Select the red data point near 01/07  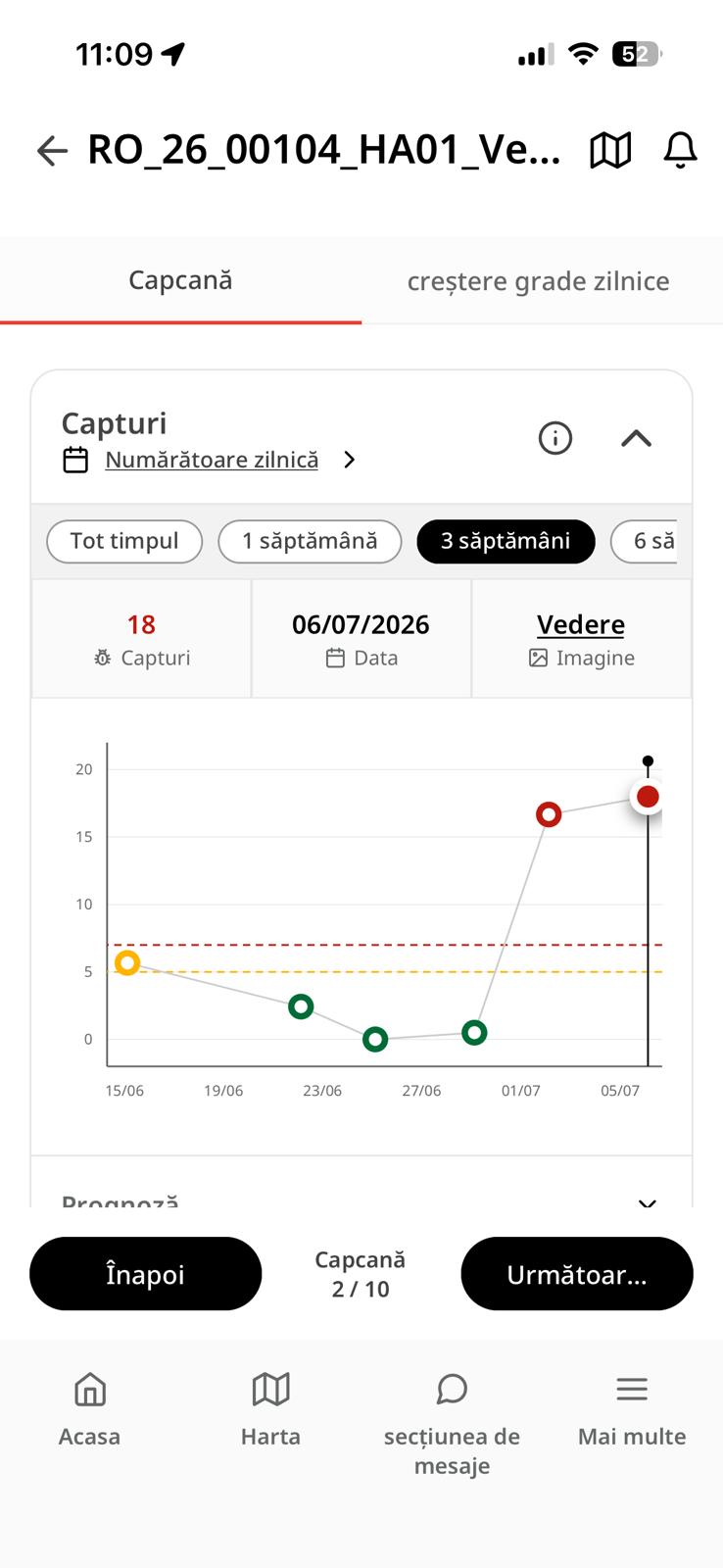pos(549,814)
